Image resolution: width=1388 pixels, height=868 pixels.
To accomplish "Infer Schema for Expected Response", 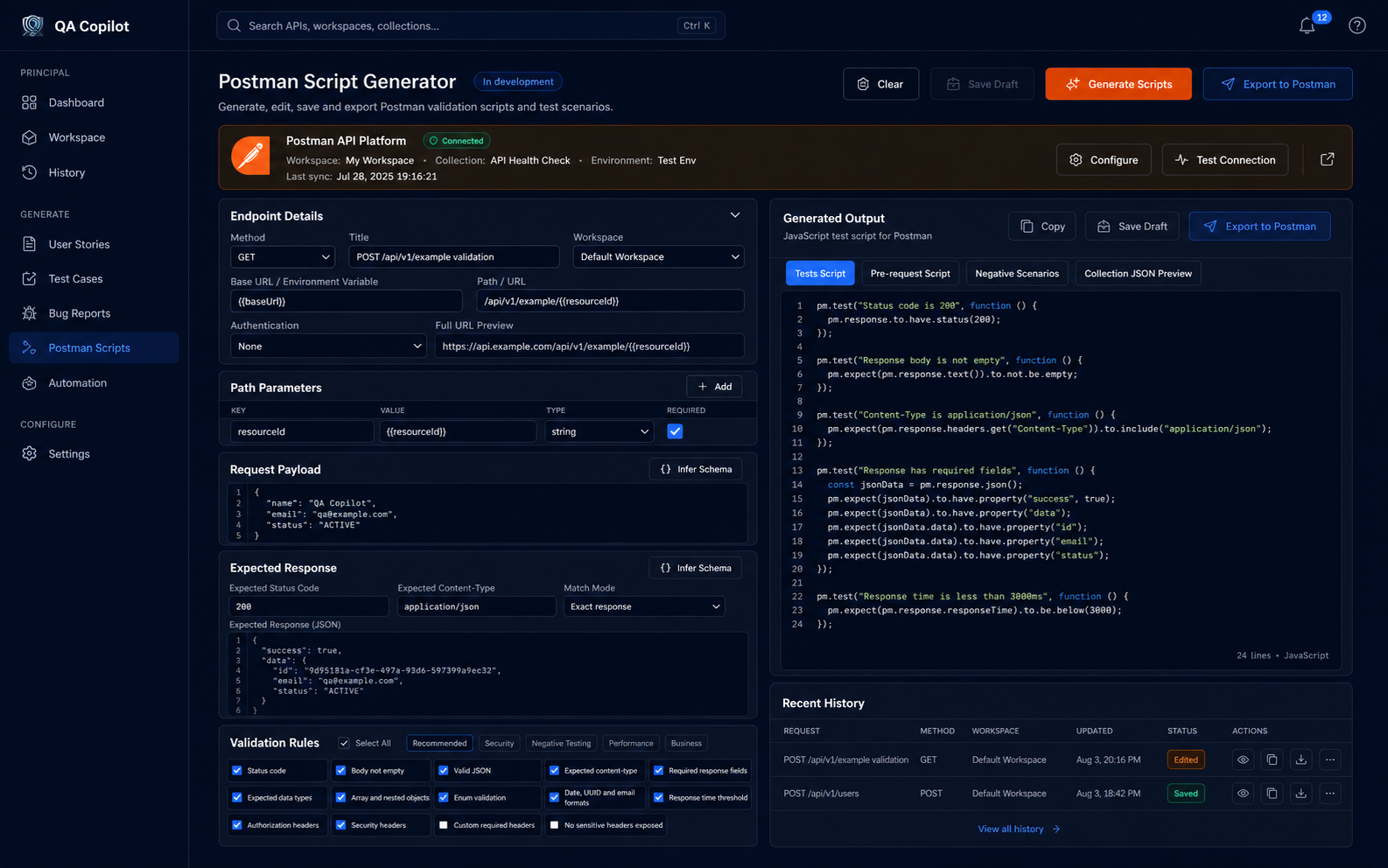I will tap(696, 569).
